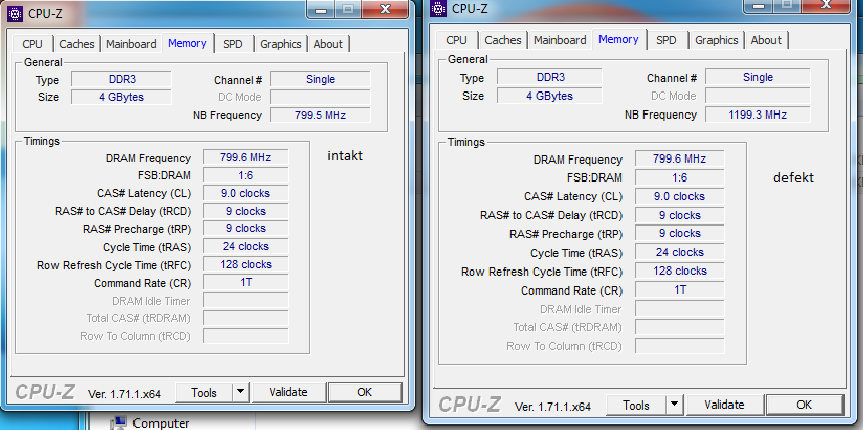Switch to Graphics tab in right CPU-Z window
The width and height of the screenshot is (863, 430).
click(x=717, y=40)
